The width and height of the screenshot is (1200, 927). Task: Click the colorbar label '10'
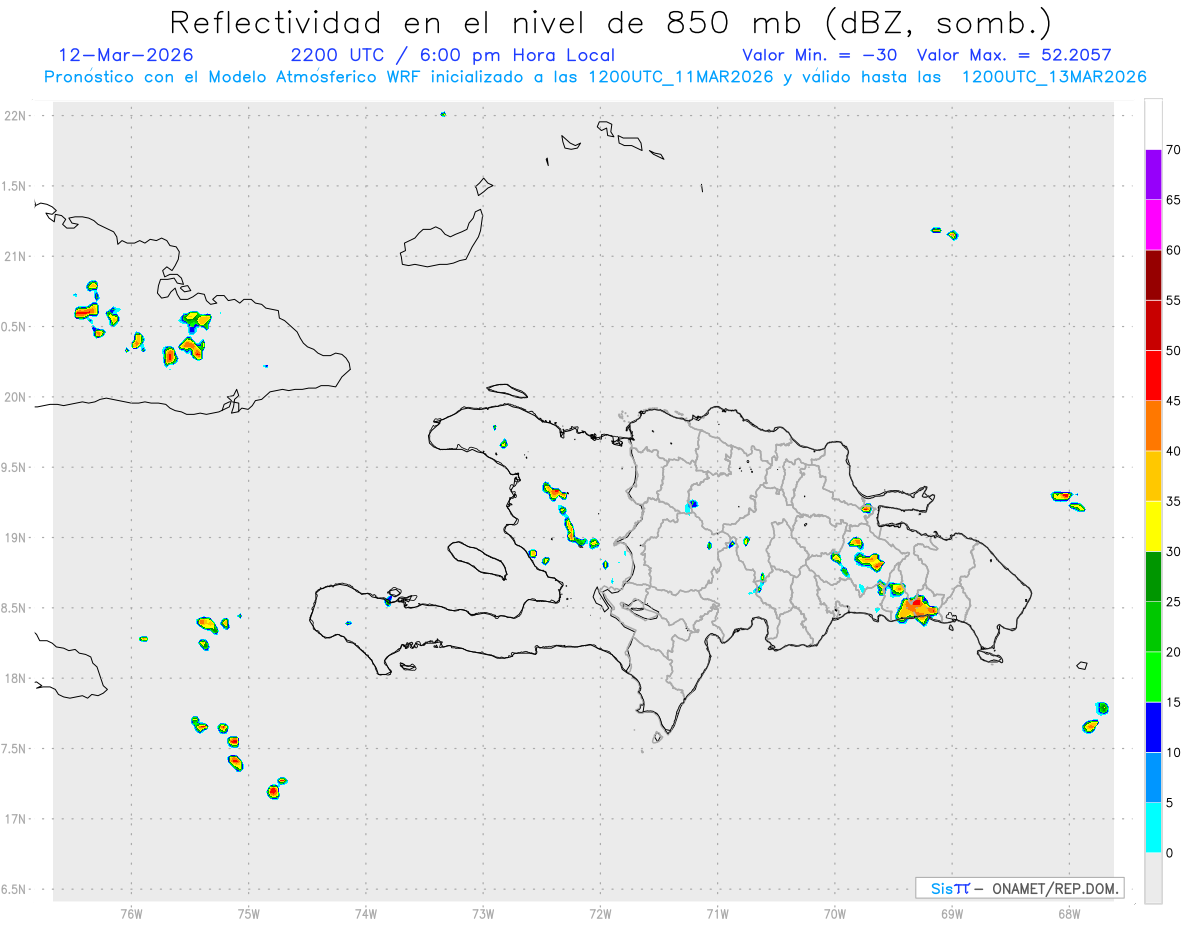(1173, 752)
